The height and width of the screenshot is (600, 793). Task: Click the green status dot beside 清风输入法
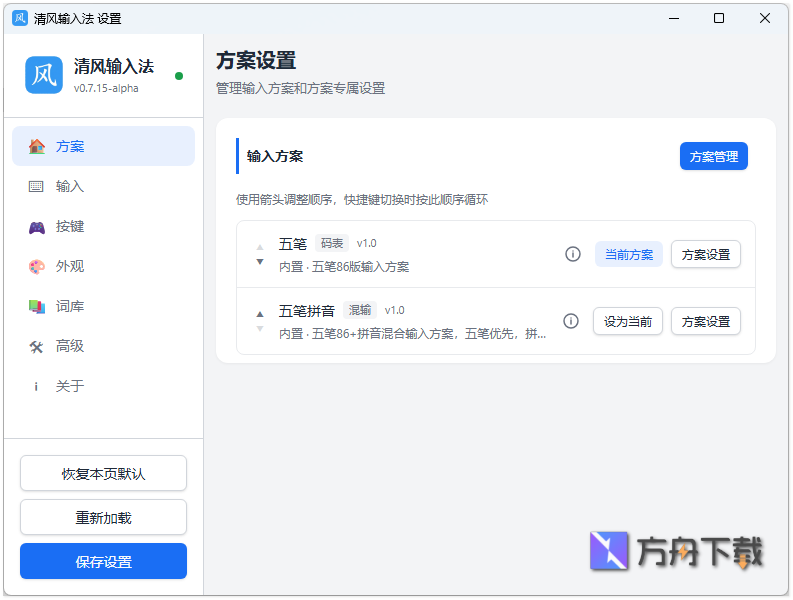coord(179,76)
